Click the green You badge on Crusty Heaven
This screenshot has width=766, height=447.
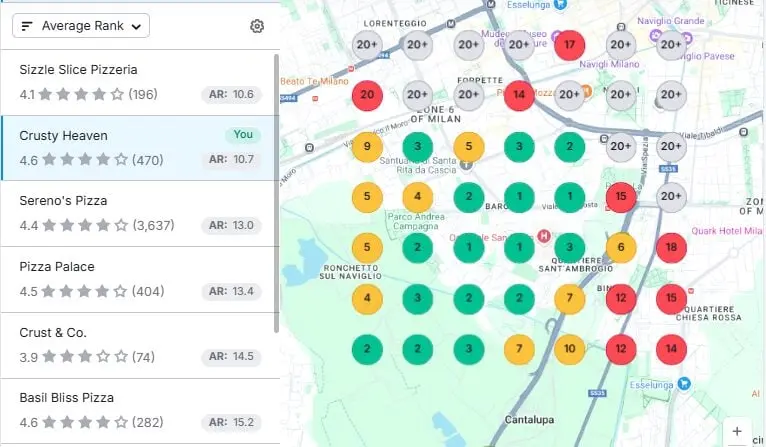pos(243,134)
